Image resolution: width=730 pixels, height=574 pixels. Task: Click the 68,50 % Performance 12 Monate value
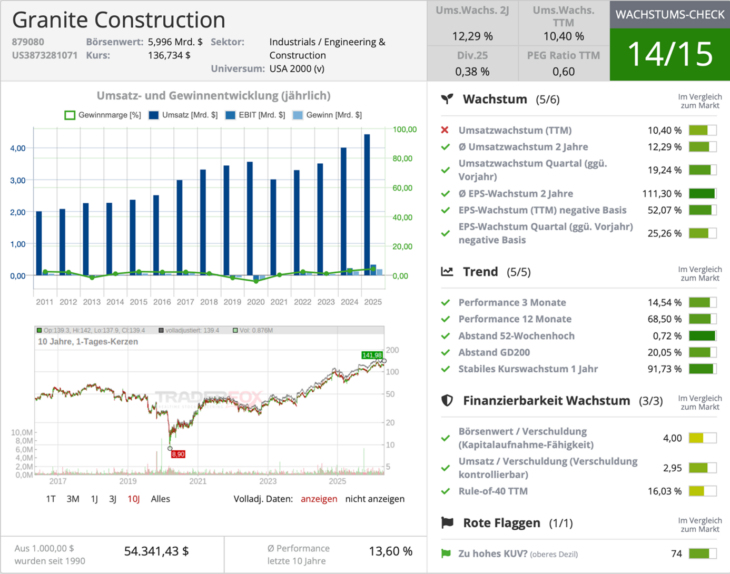pos(664,319)
